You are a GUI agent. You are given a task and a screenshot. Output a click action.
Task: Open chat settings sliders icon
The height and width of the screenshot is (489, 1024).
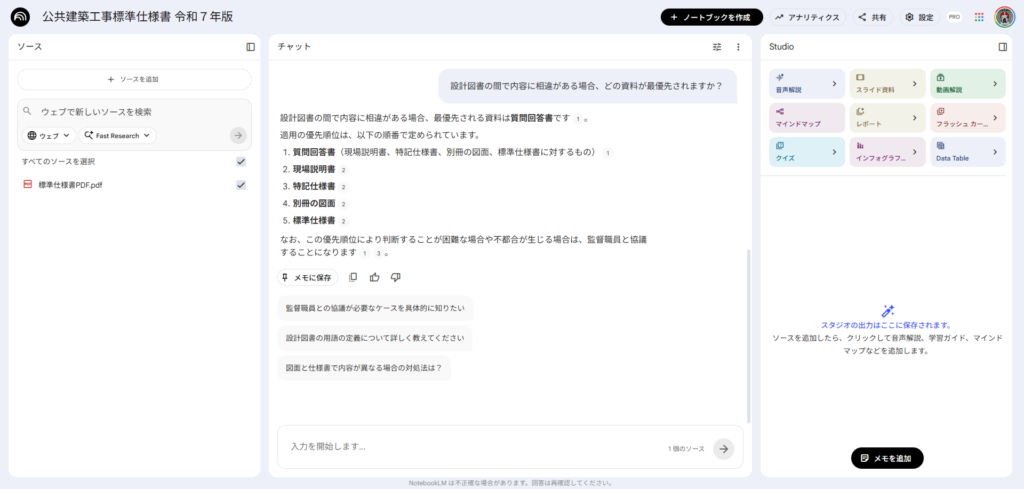coord(717,47)
